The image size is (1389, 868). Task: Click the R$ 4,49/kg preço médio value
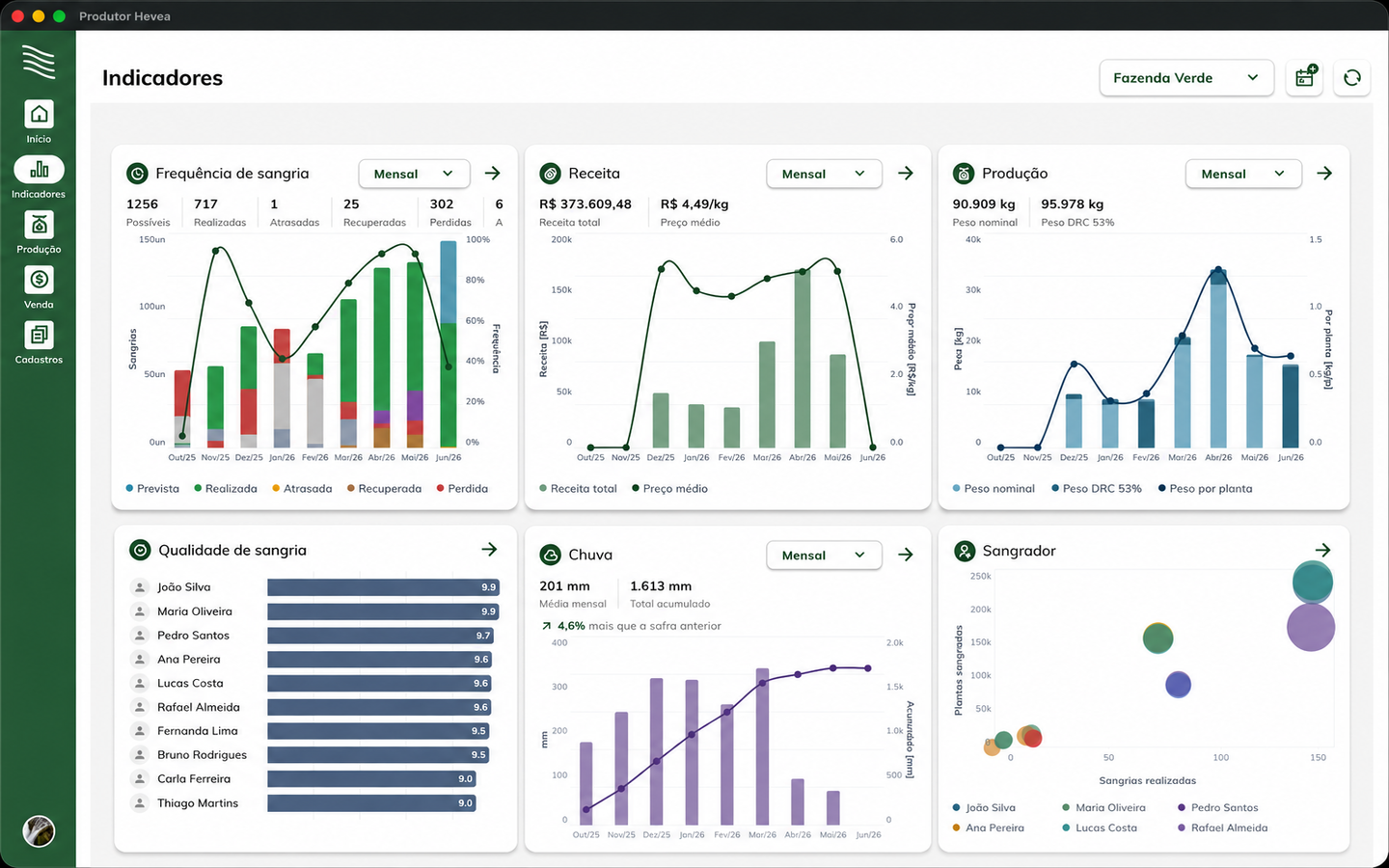(694, 204)
